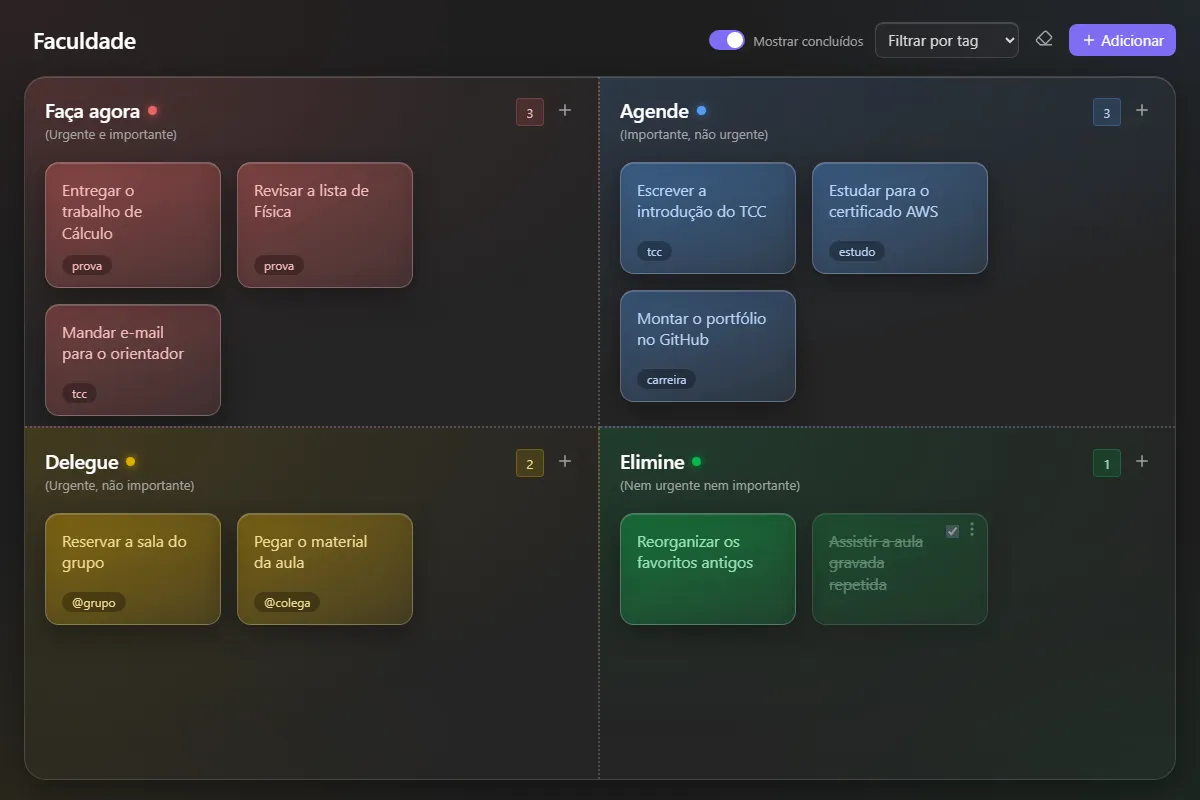The image size is (1200, 800).
Task: Click the blue dot beside Agende
Action: coord(701,111)
